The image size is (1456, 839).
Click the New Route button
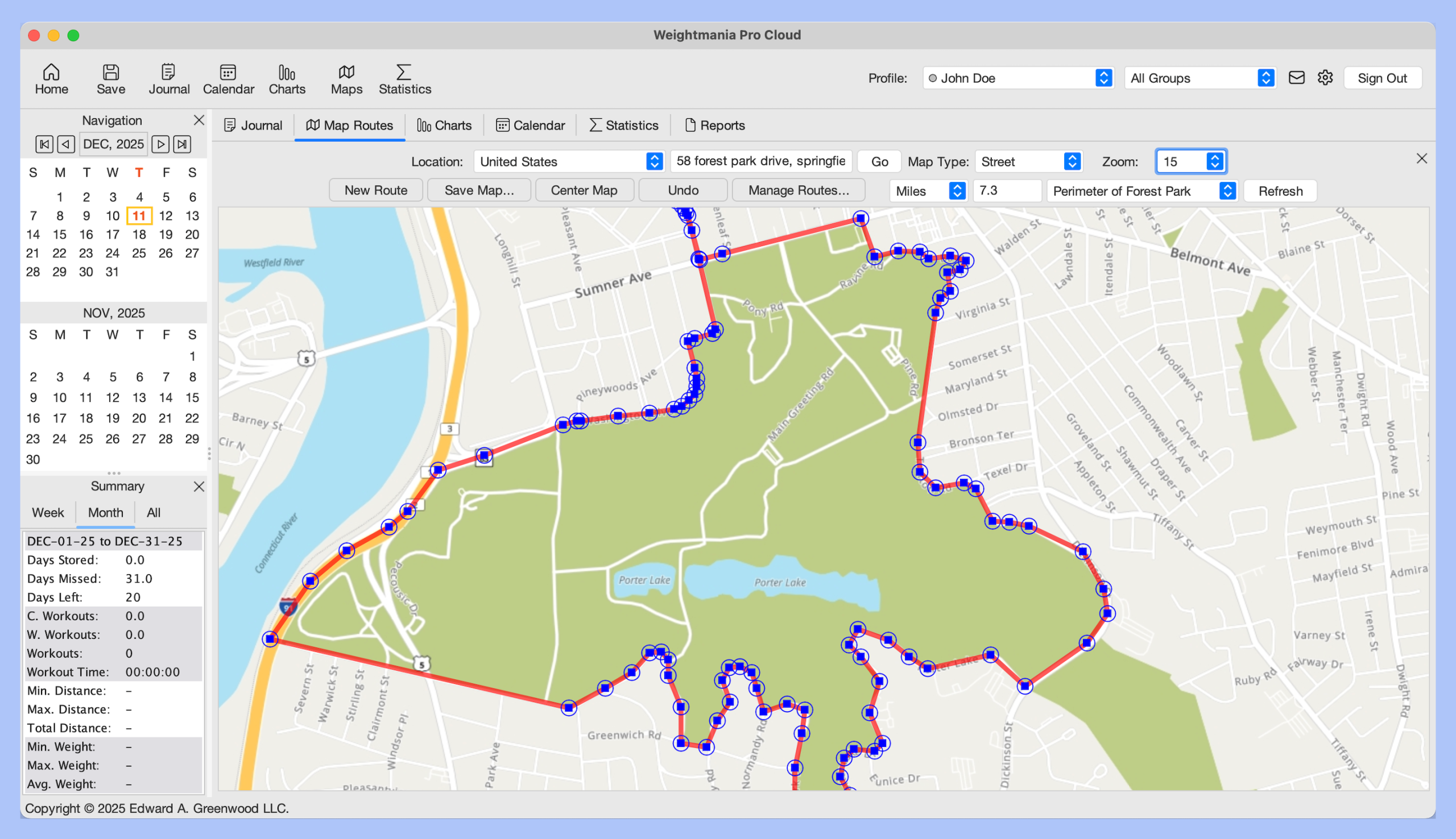click(375, 190)
